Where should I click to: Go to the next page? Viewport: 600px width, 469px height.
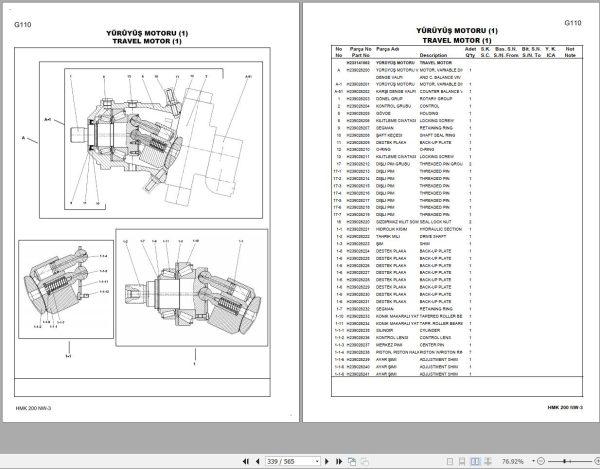[x=327, y=461]
